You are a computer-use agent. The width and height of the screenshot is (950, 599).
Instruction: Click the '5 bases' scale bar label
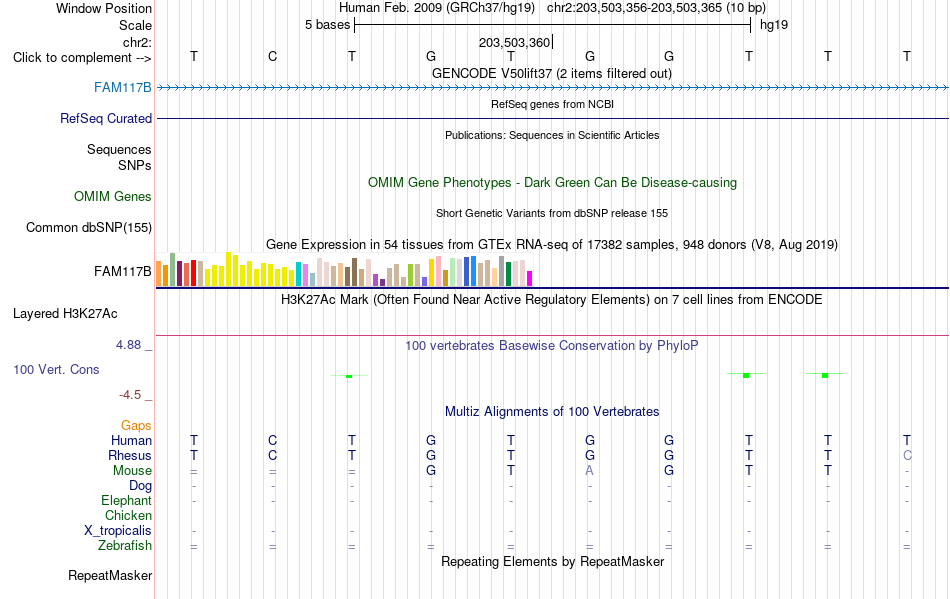(x=327, y=25)
